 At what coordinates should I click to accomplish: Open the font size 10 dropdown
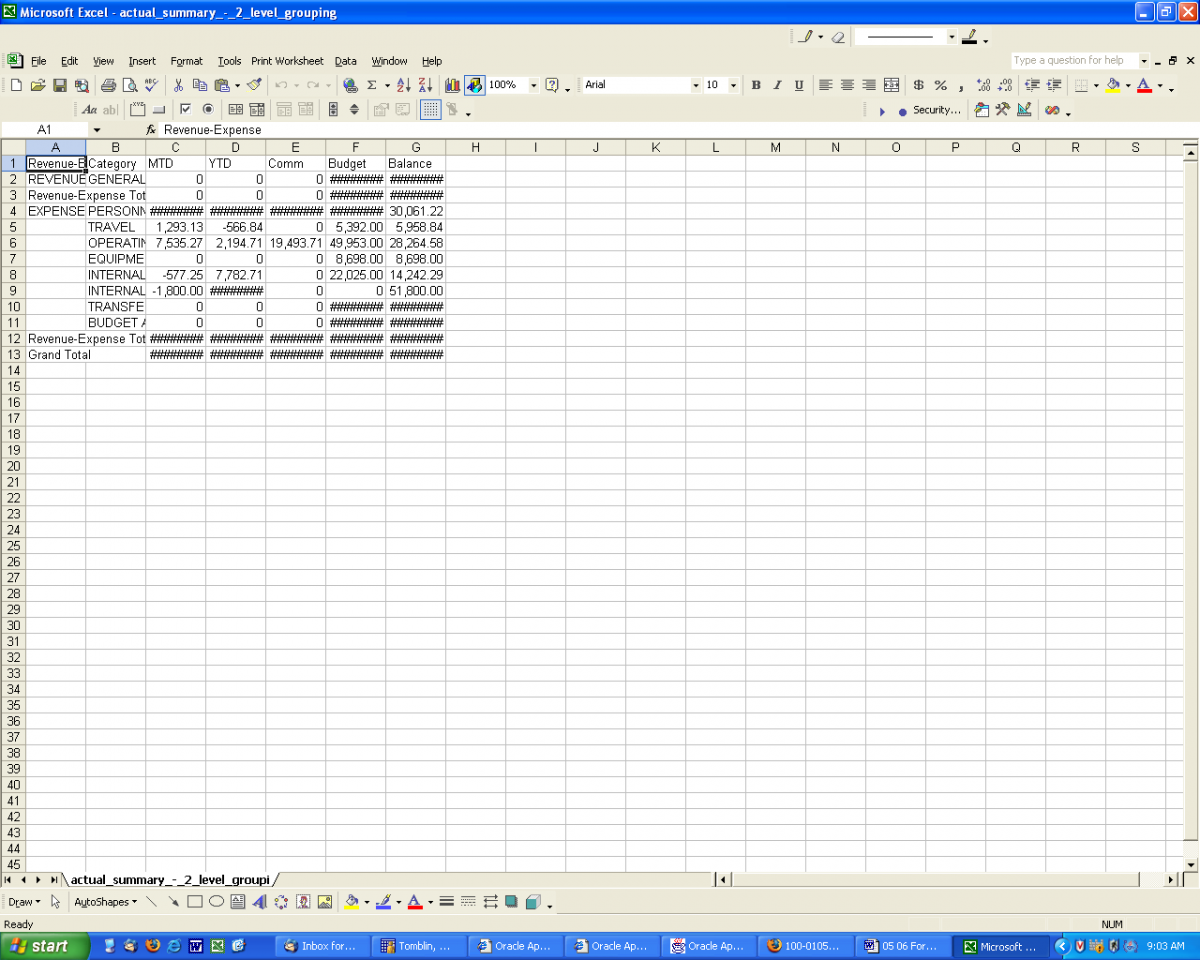[x=733, y=85]
